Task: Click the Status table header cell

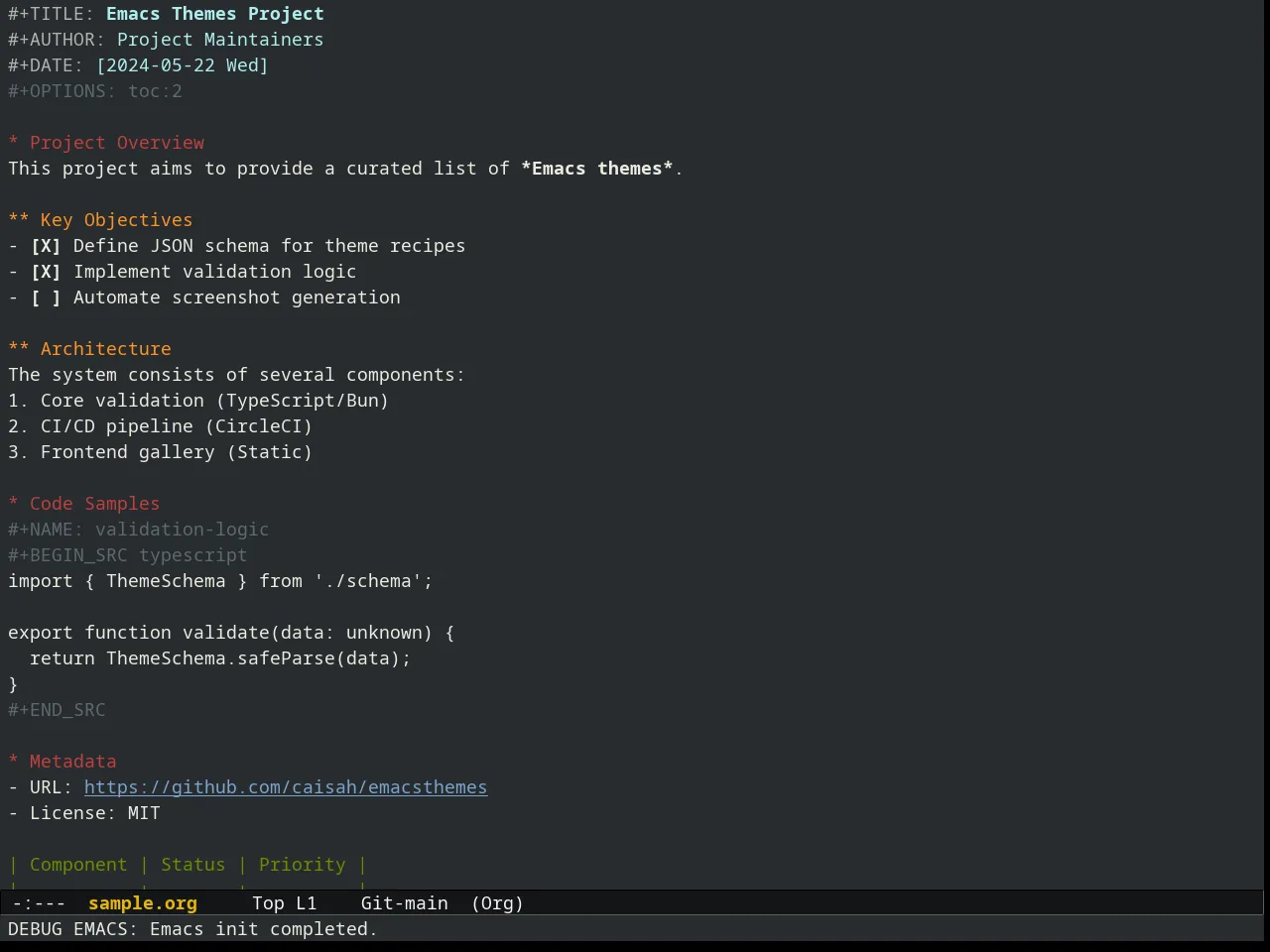Action: click(193, 865)
